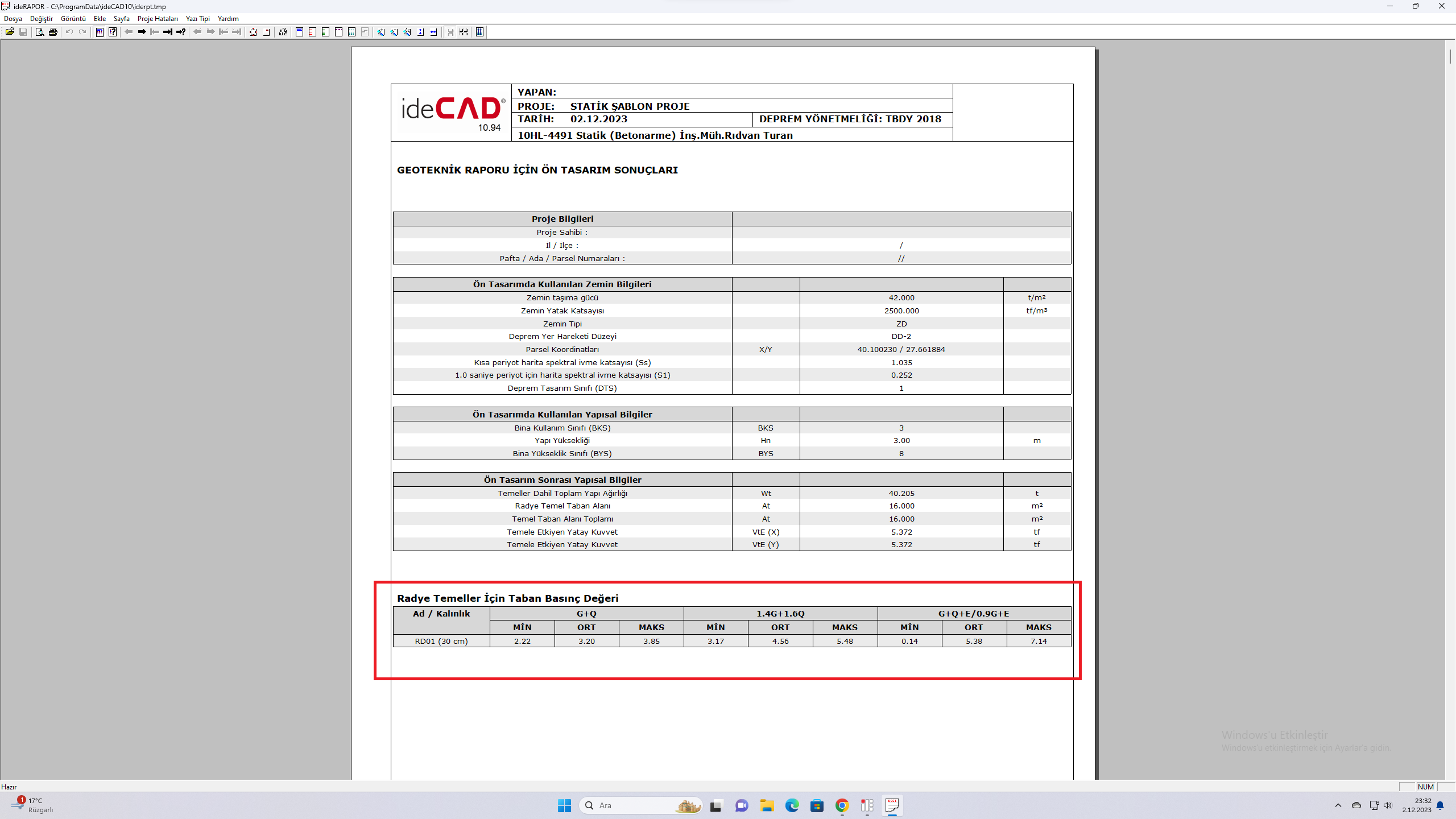Viewport: 1456px width, 819px height.
Task: Jump to last page arrow icon
Action: [168, 32]
